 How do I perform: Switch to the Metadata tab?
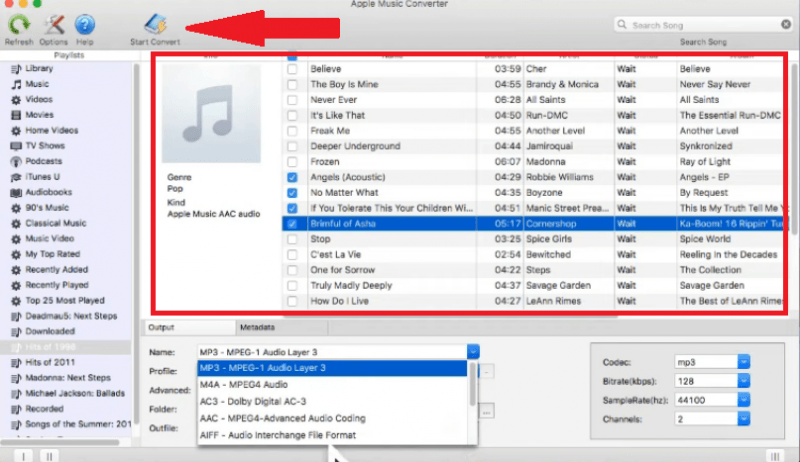pos(256,327)
